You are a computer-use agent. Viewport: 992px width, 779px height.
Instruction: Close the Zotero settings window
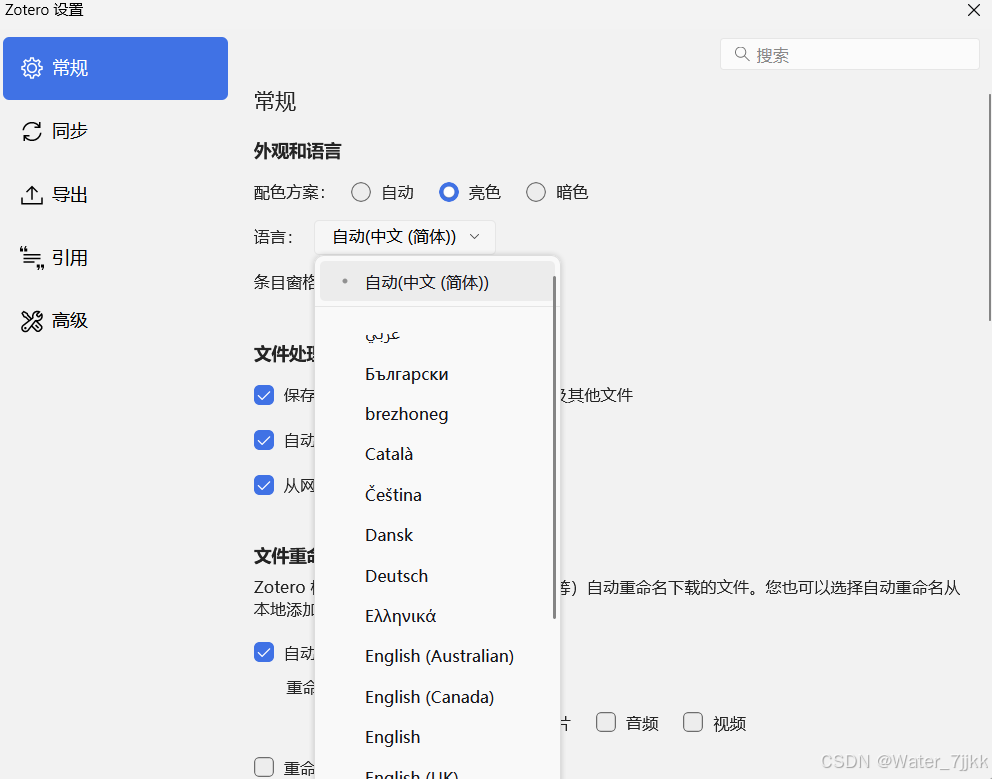[x=974, y=10]
